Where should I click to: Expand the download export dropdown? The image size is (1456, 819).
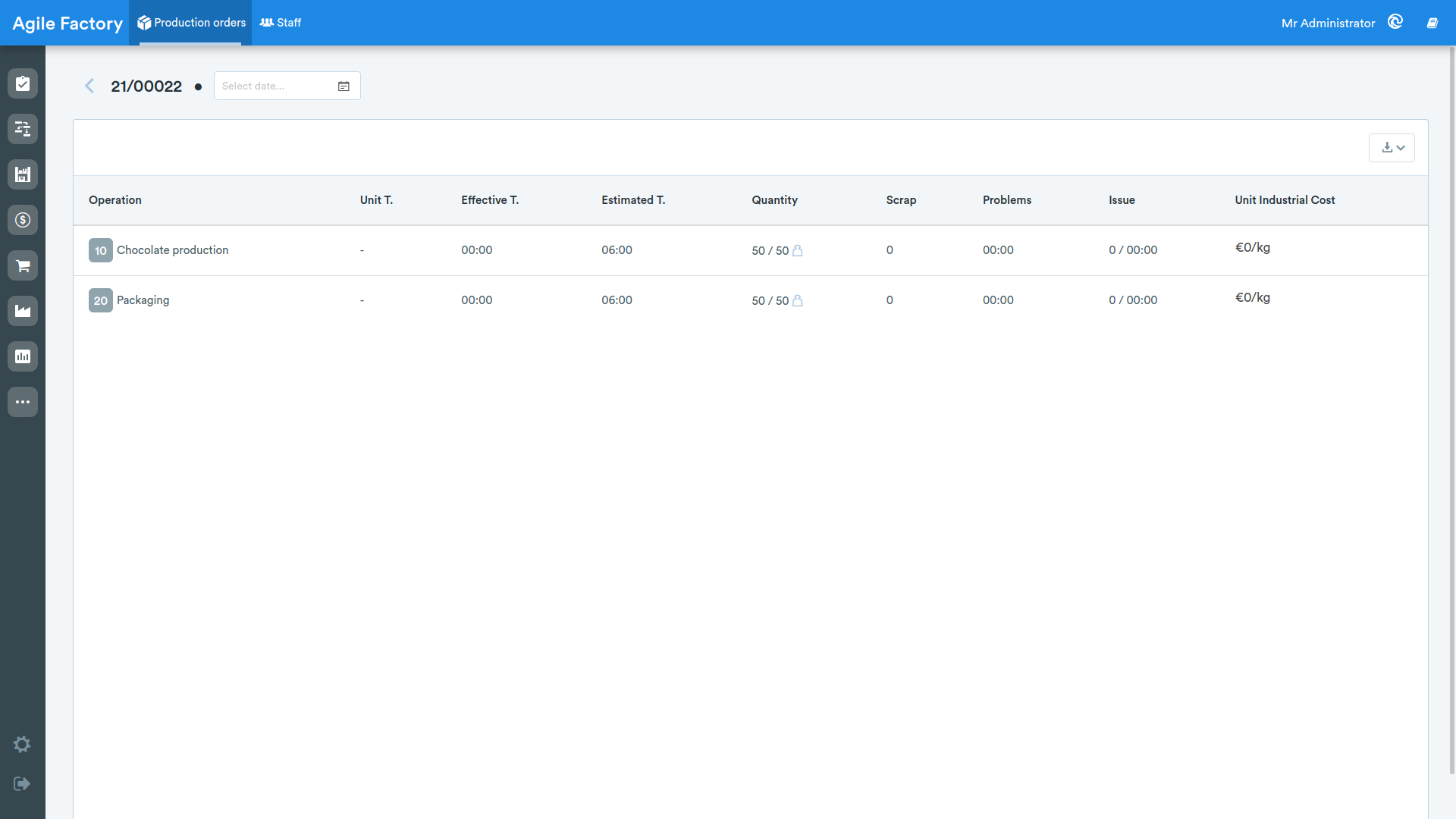(x=1392, y=148)
